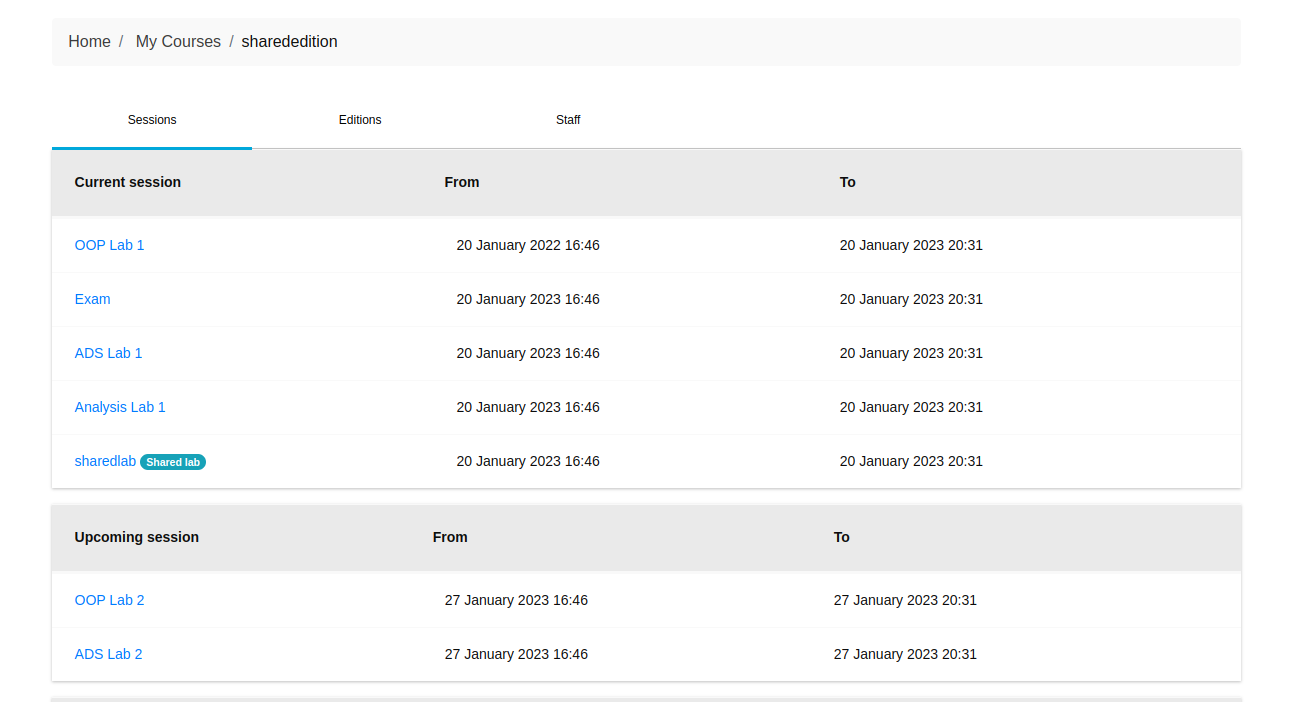Viewport: 1294px width, 702px height.
Task: Open the ADS Lab 1 session
Action: (x=108, y=353)
